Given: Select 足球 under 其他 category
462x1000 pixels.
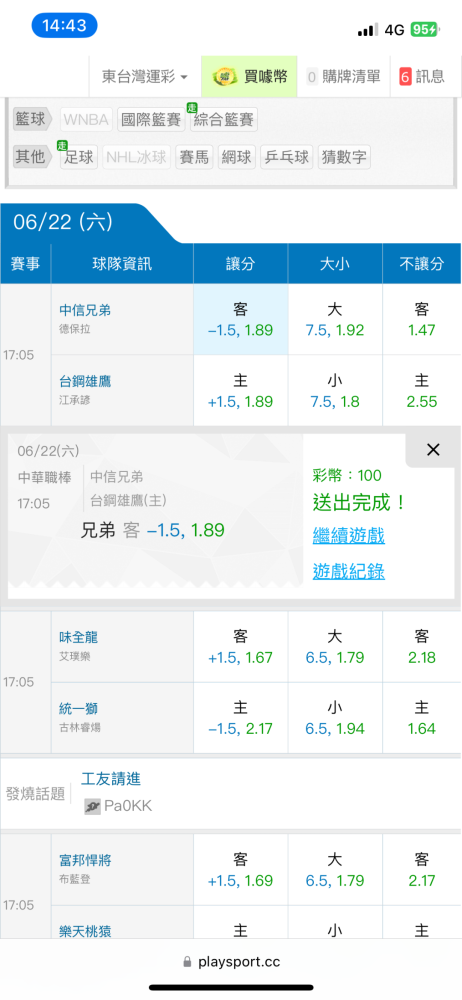Looking at the screenshot, I should [79, 158].
